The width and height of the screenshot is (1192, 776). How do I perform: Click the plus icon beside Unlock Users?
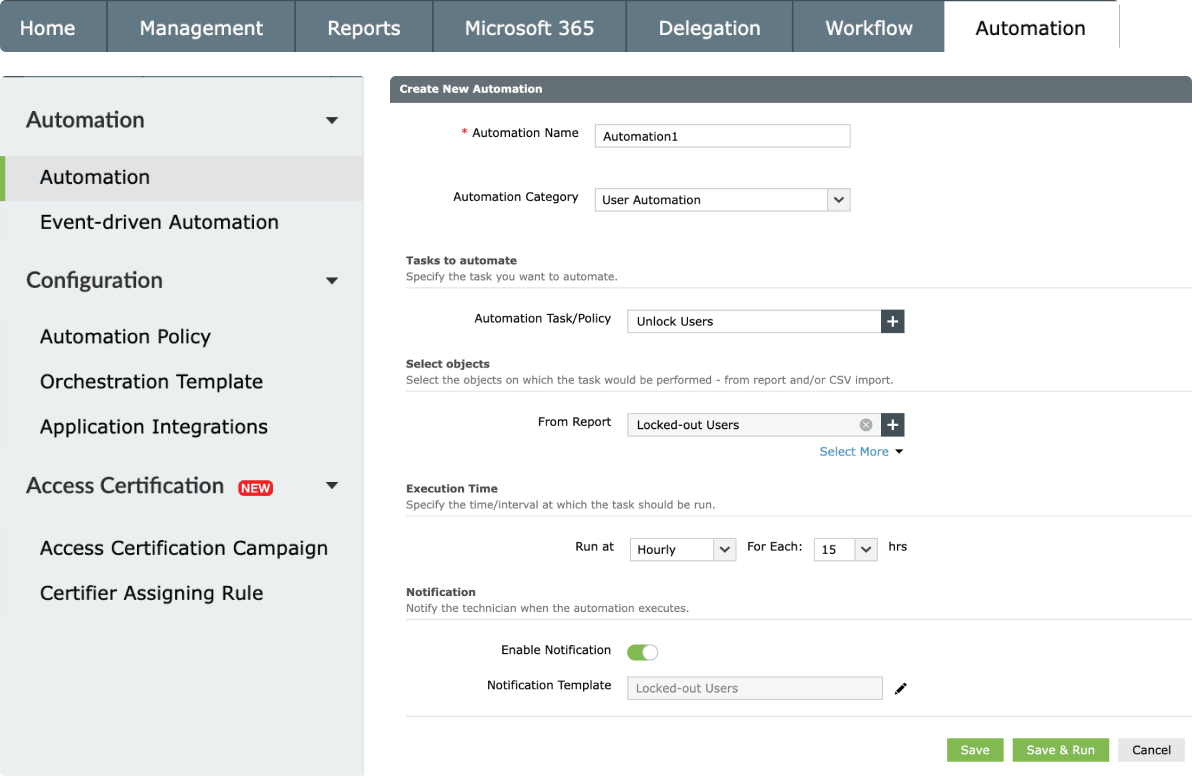(x=892, y=321)
